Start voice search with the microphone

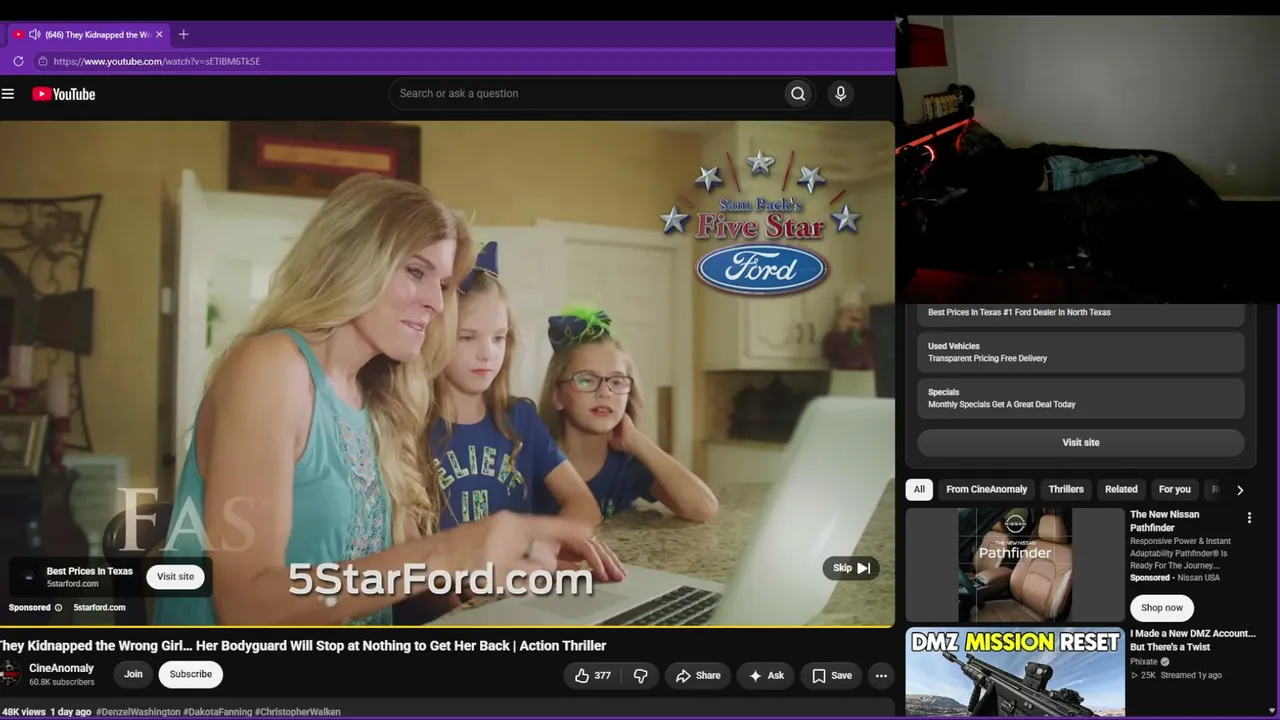coord(840,94)
